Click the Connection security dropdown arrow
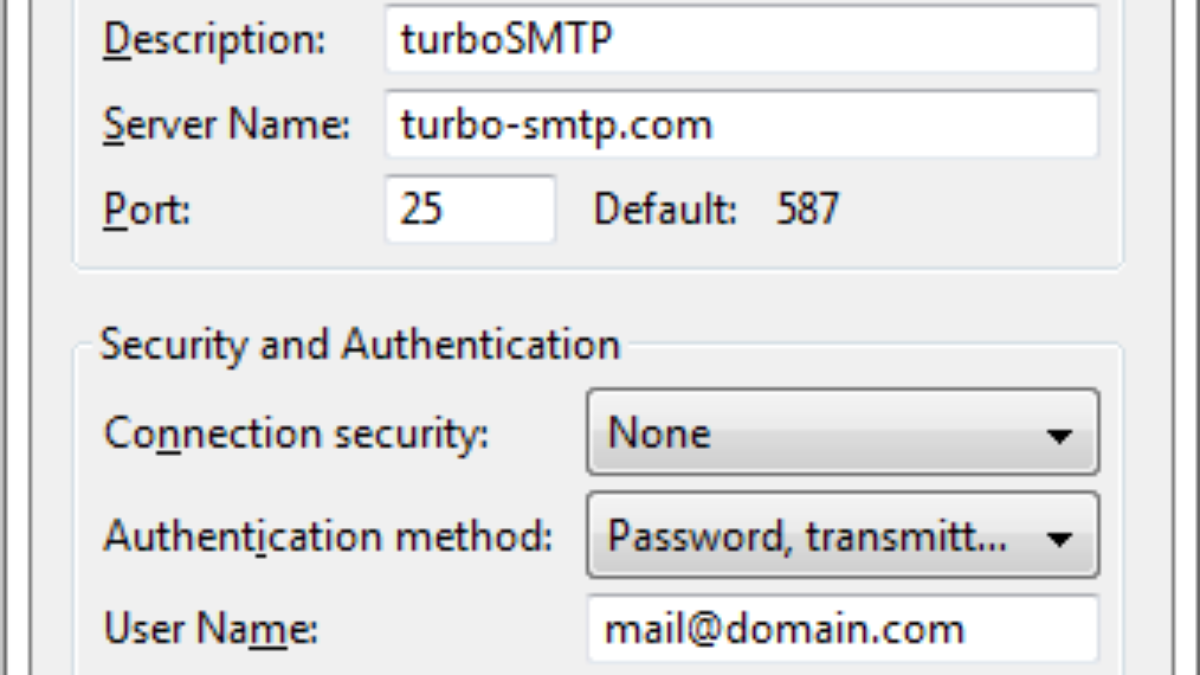Viewport: 1200px width, 675px height. point(1058,435)
